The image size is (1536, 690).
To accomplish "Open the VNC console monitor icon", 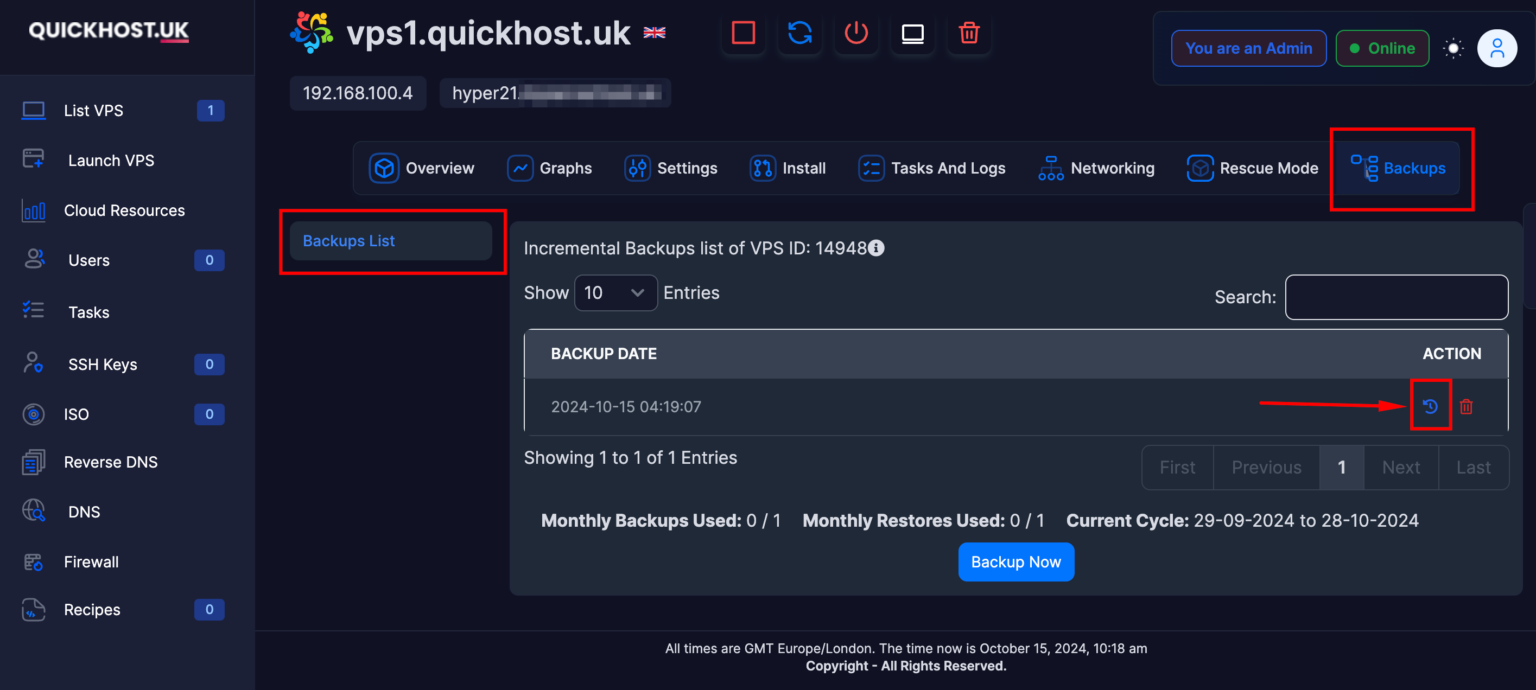I will (912, 33).
